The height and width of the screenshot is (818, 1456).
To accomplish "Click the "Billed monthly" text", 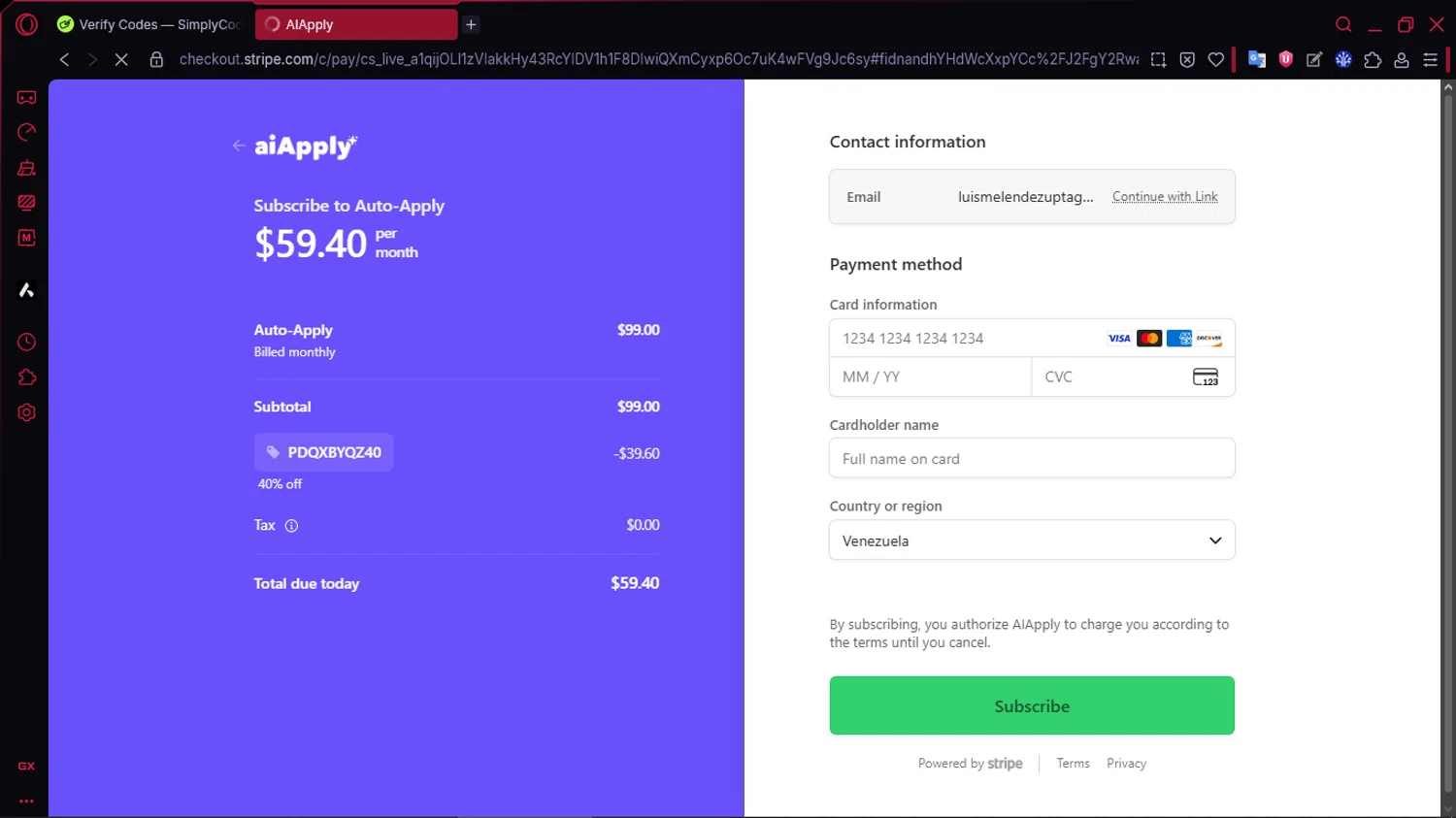I will coord(294,352).
